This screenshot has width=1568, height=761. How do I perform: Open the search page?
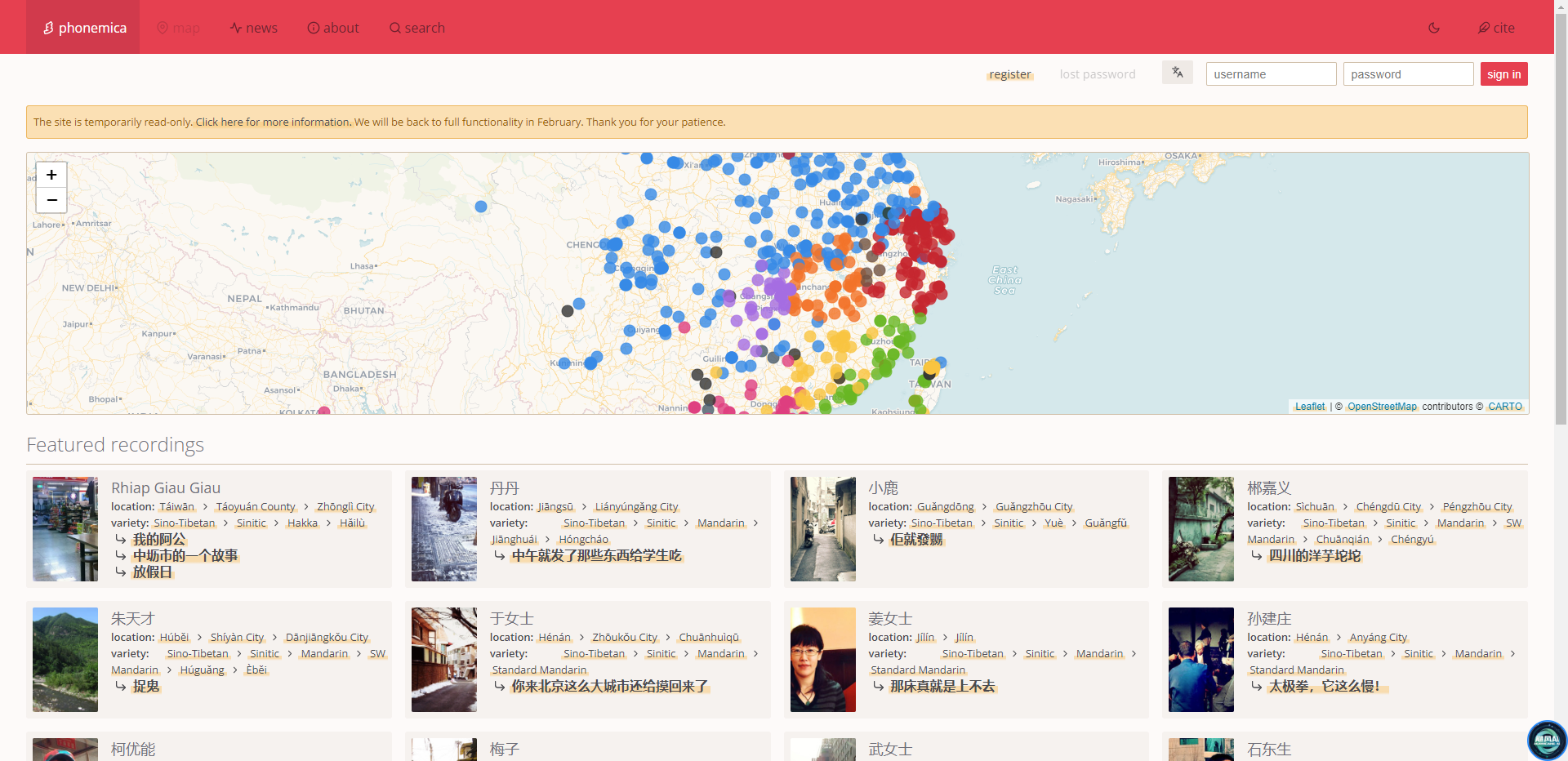pyautogui.click(x=417, y=28)
